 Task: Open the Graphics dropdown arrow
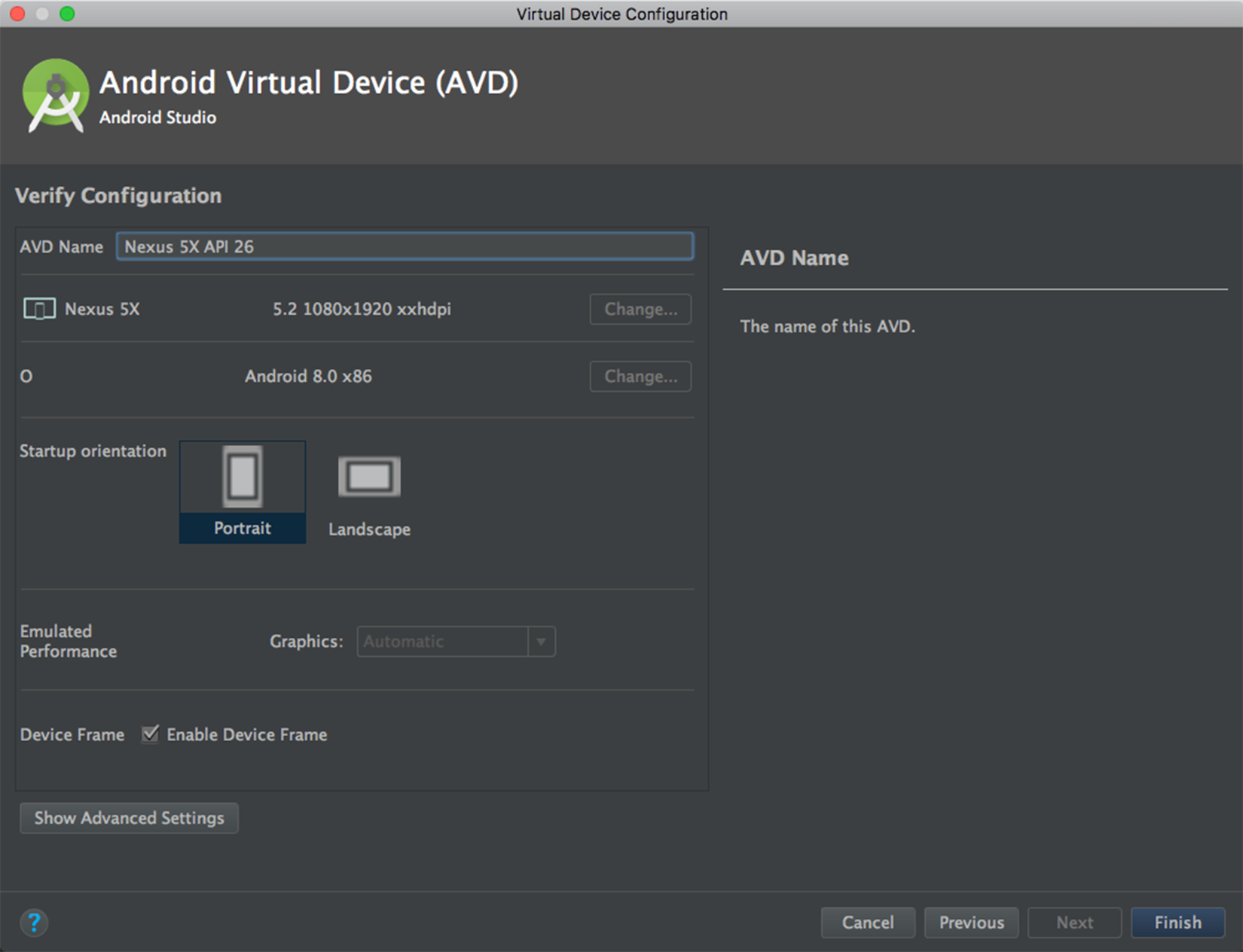(541, 642)
